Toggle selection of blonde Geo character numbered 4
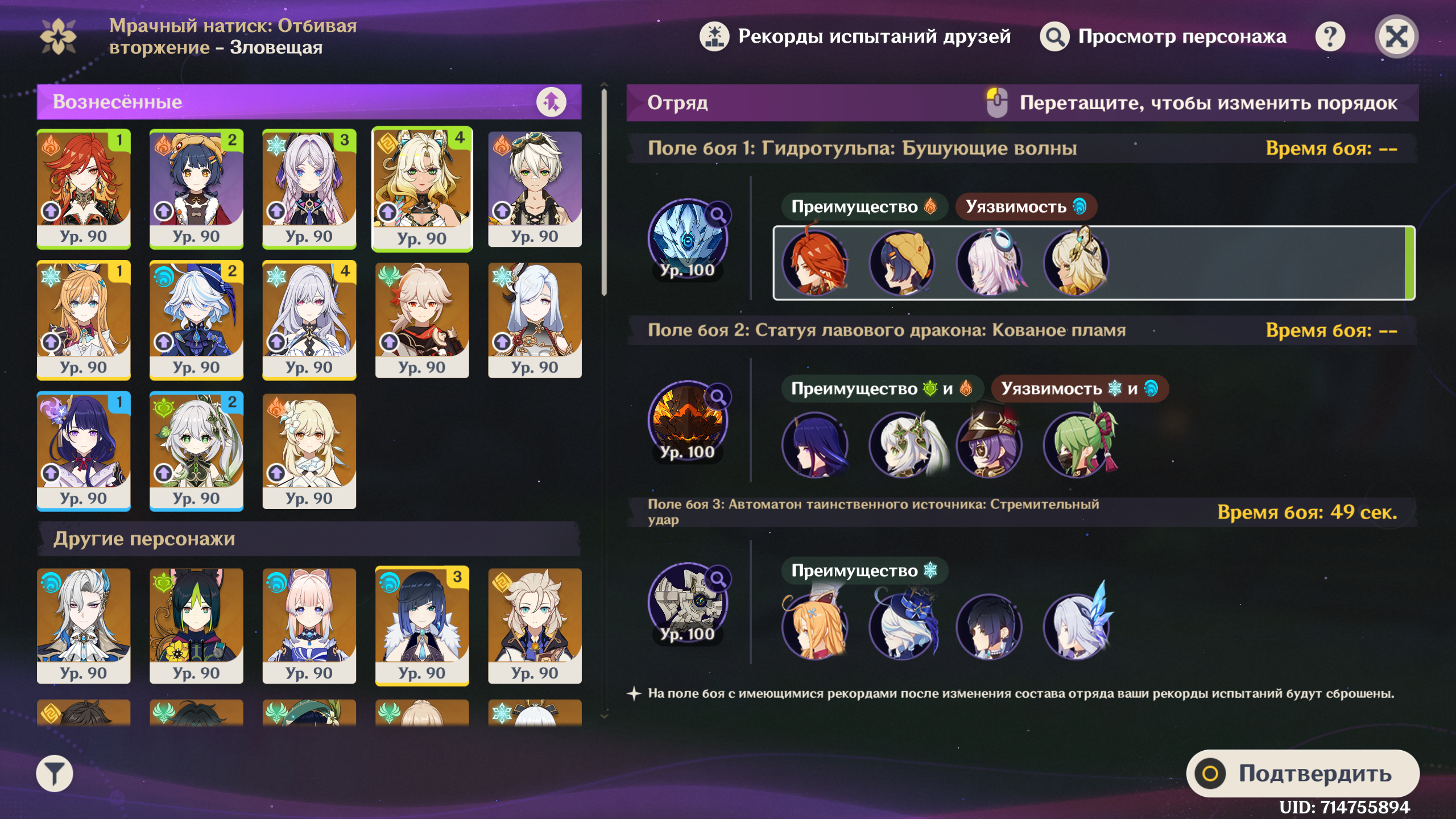Screen dimensions: 1456x819 [422, 189]
